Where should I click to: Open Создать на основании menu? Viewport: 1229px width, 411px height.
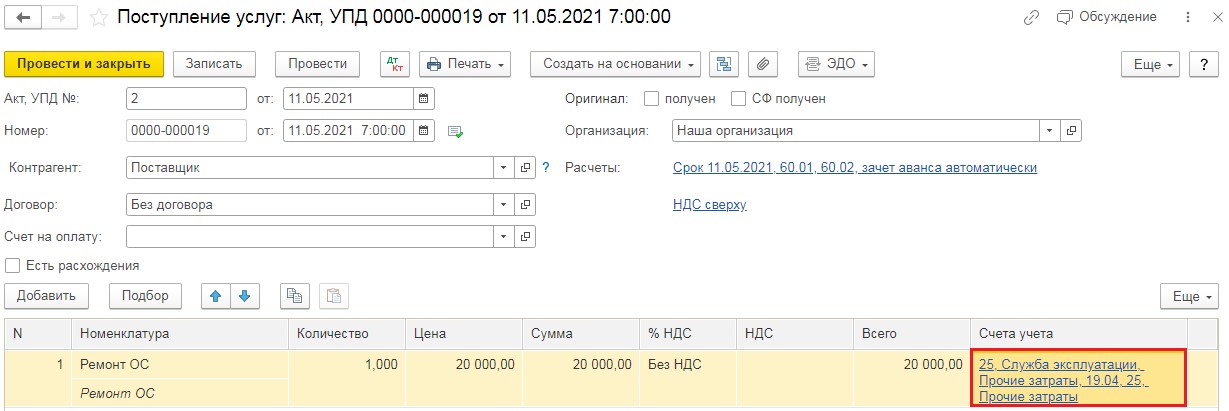pos(615,64)
